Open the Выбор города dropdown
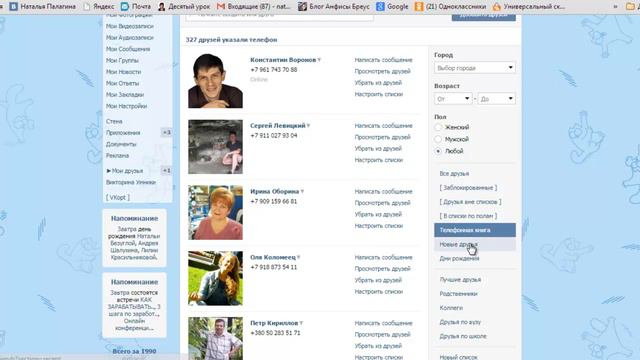640x360 pixels. tap(475, 68)
